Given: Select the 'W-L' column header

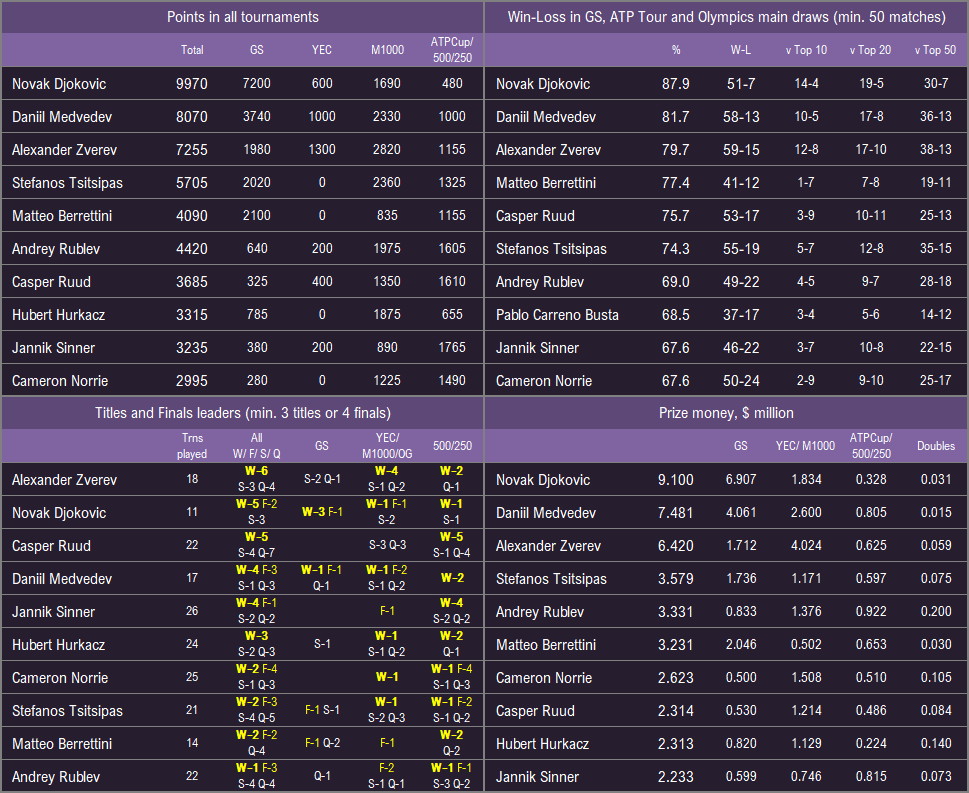Looking at the screenshot, I should pyautogui.click(x=741, y=50).
